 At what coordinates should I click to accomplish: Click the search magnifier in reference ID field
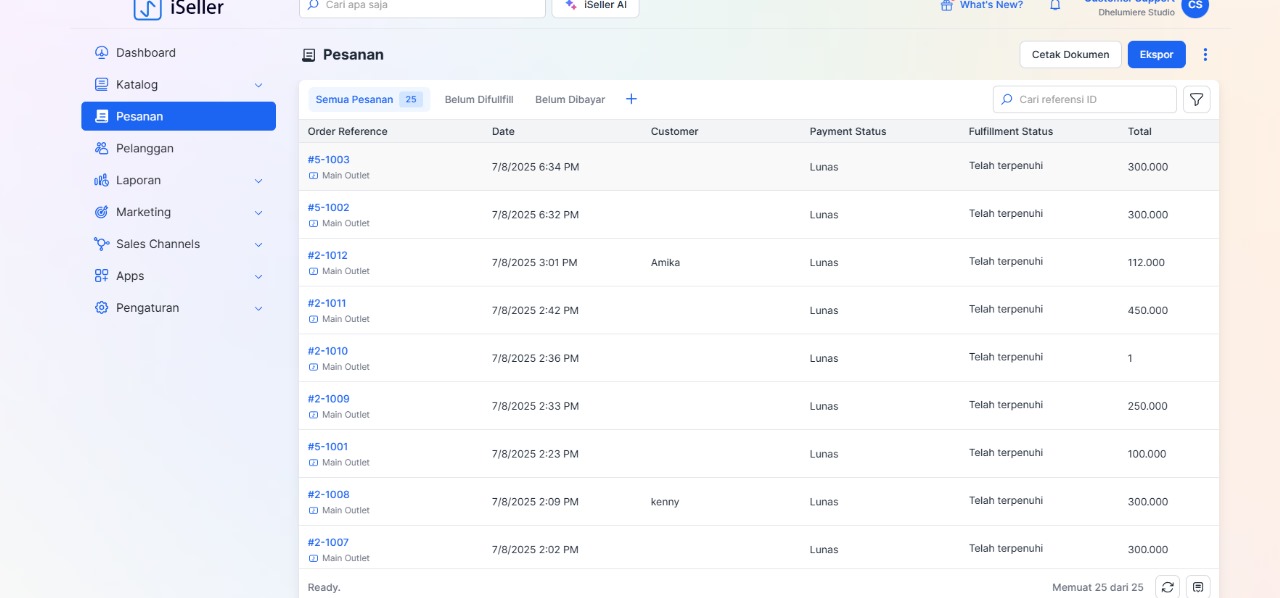[x=1006, y=99]
